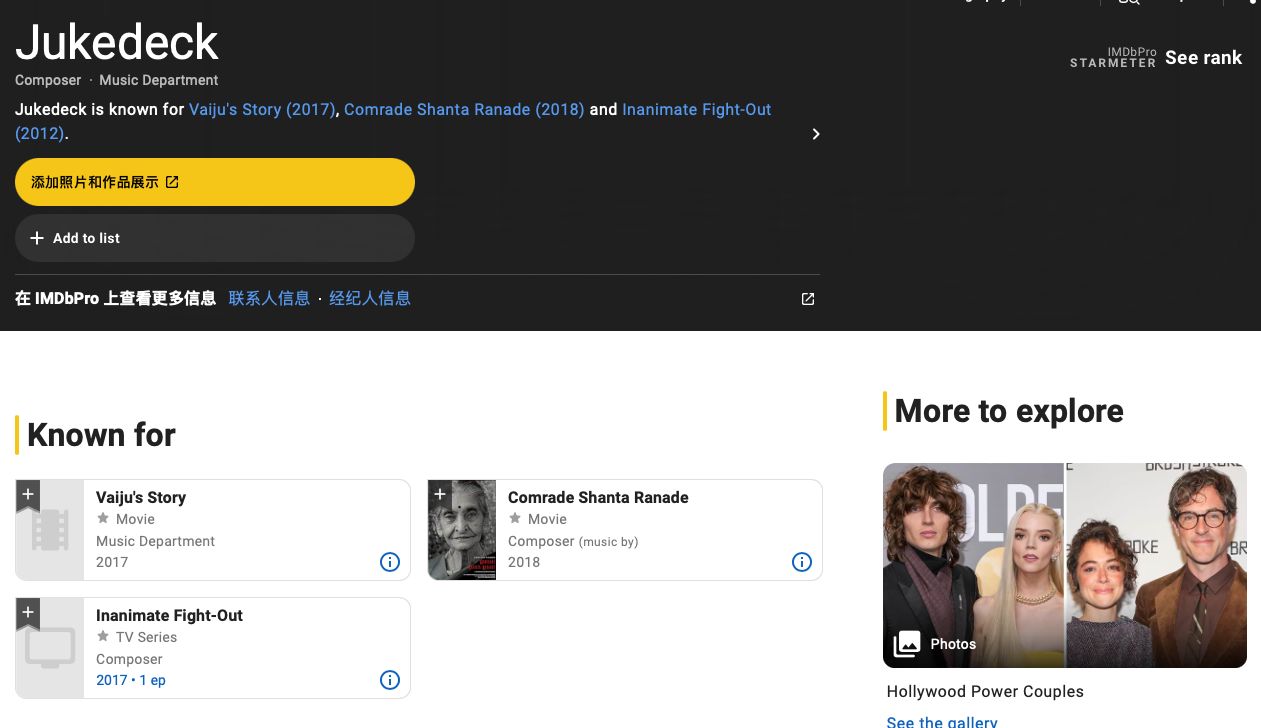The height and width of the screenshot is (728, 1261).
Task: Open Vaiju's Story placeholder film thumbnail
Action: click(x=50, y=530)
